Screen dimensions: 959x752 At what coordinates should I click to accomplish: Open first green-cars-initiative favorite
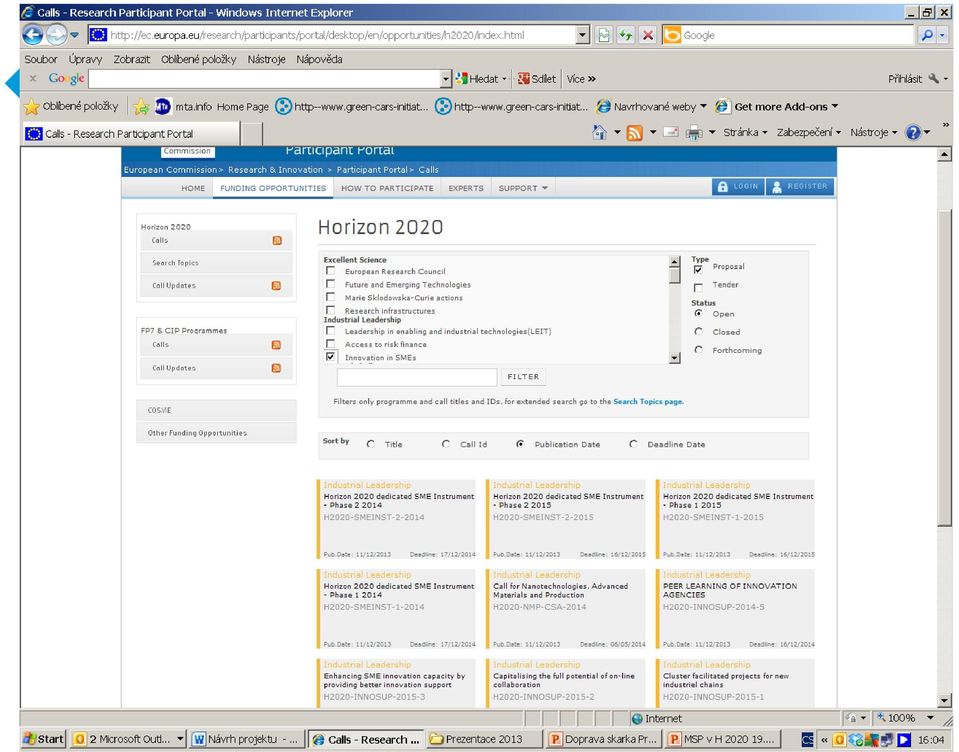(352, 106)
